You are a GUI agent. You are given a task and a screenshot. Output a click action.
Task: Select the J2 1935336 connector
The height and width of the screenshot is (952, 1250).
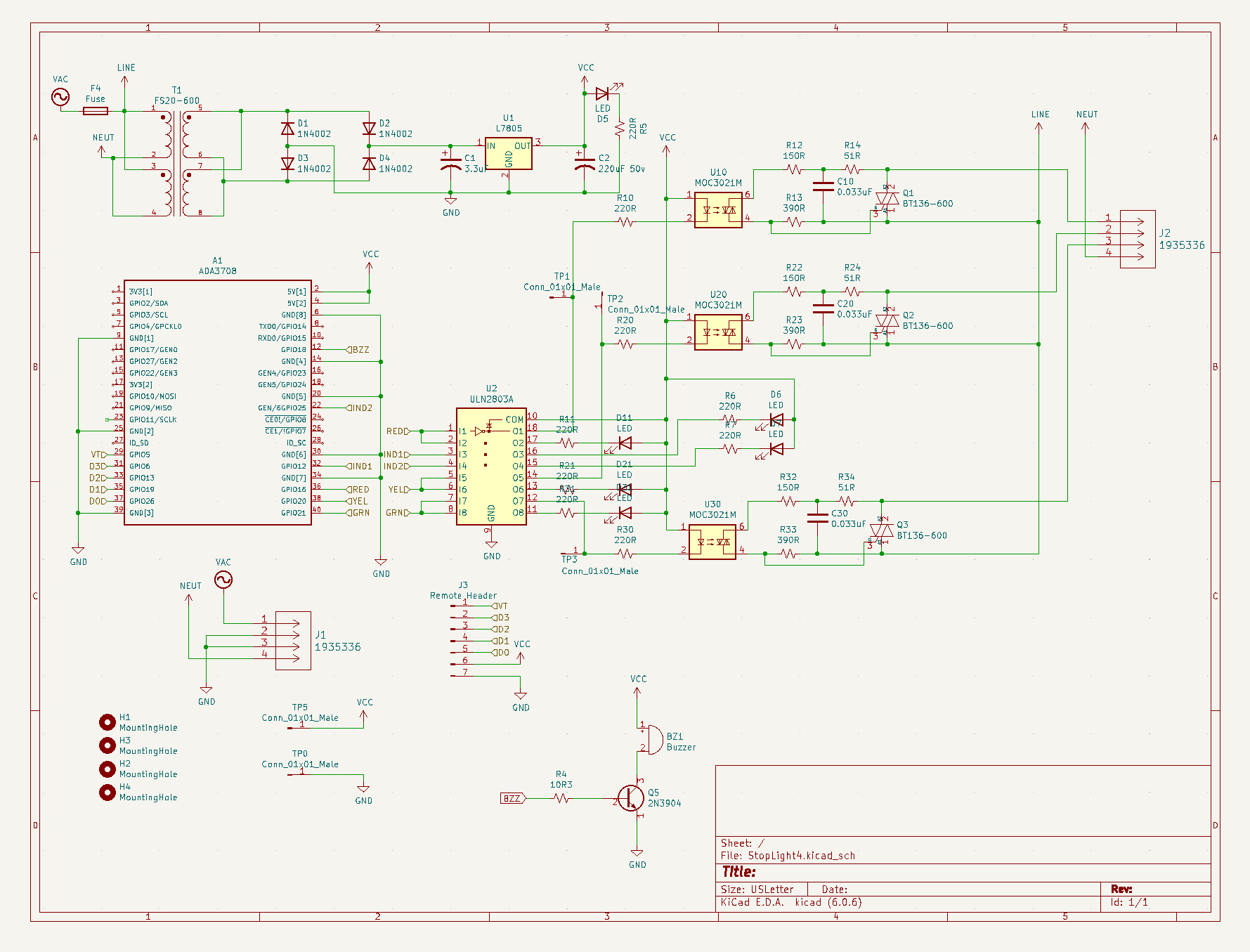[x=1137, y=239]
